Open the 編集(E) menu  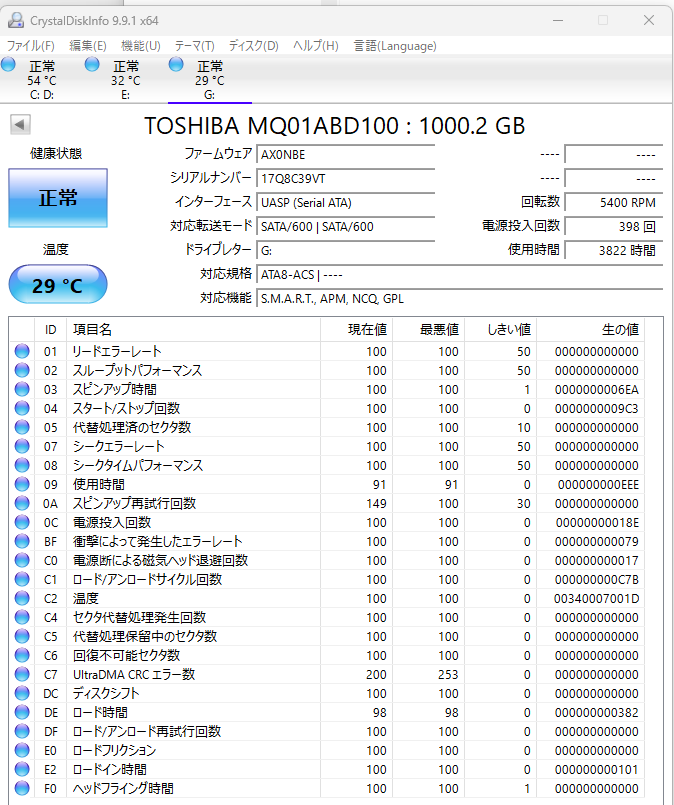point(88,46)
